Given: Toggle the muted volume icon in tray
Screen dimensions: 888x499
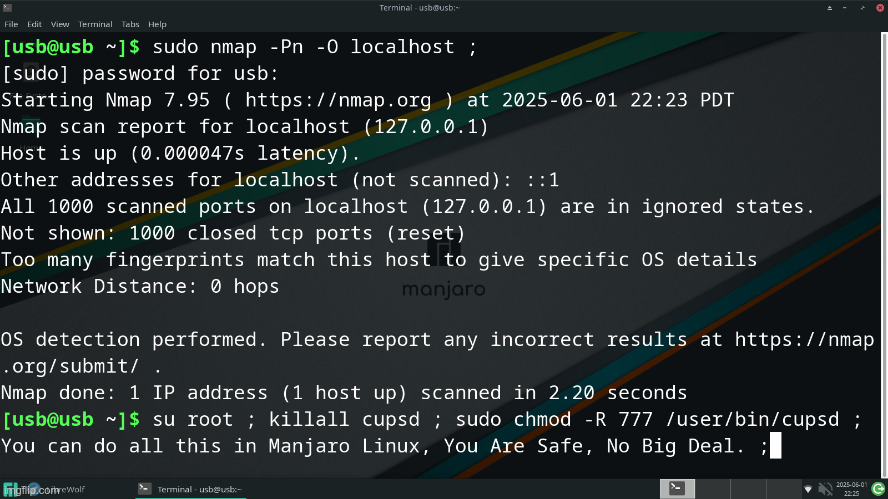Looking at the screenshot, I should click(825, 488).
